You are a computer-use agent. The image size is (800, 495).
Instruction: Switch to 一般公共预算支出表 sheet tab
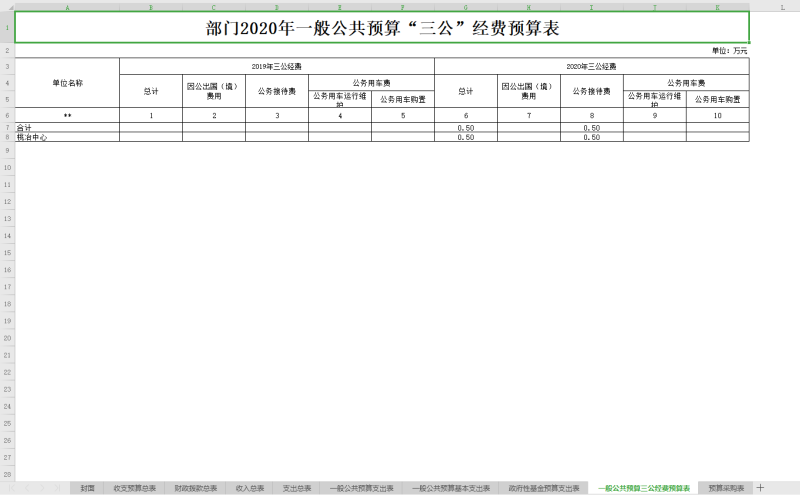click(362, 488)
